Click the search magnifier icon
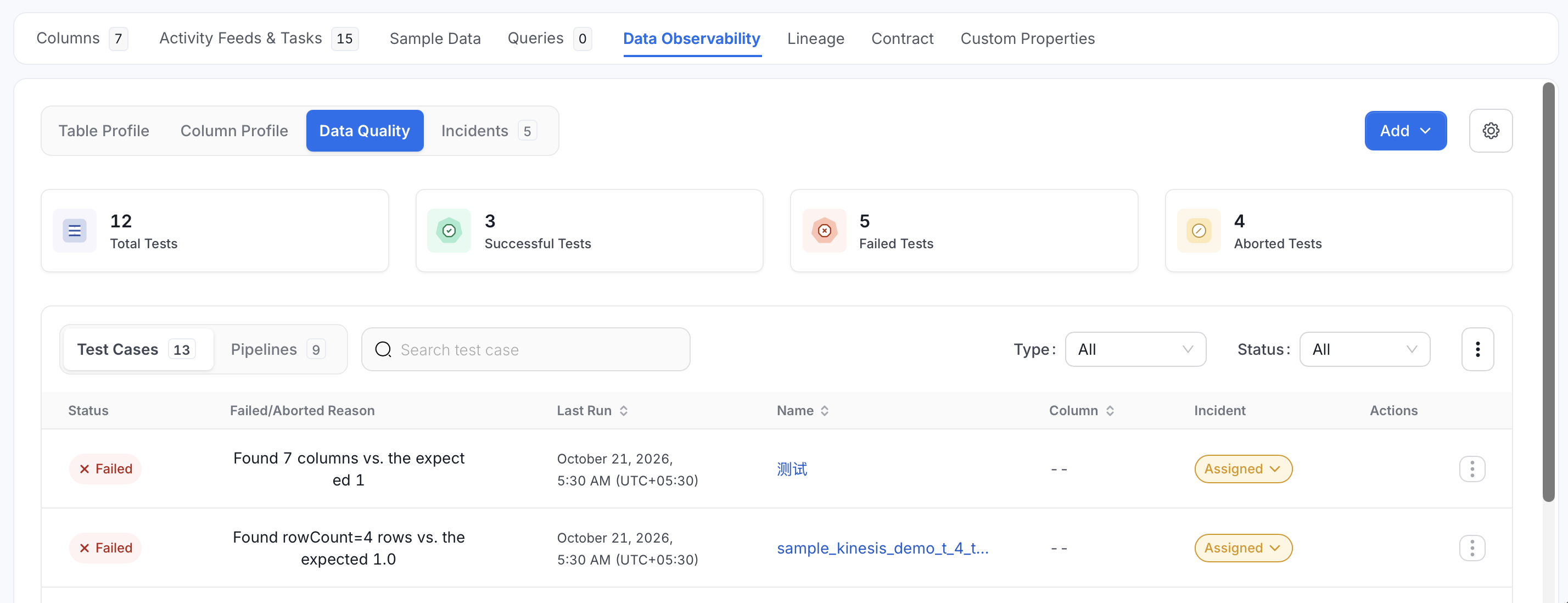Viewport: 1568px width, 603px height. pyautogui.click(x=383, y=350)
